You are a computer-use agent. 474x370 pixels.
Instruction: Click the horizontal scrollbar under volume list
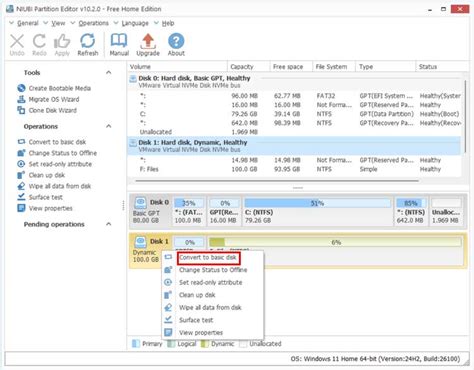click(277, 181)
